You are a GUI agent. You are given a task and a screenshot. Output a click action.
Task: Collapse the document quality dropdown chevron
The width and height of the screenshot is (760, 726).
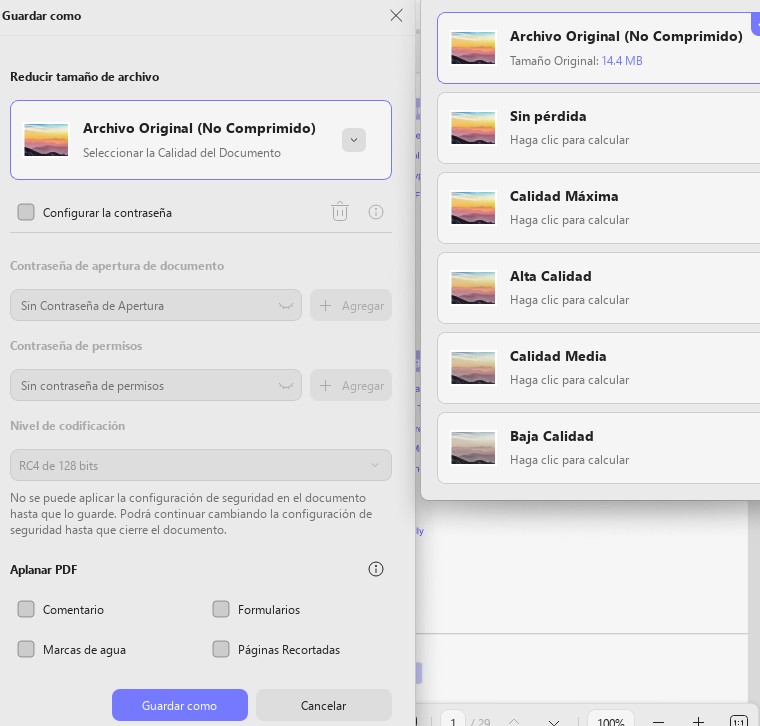pyautogui.click(x=354, y=140)
